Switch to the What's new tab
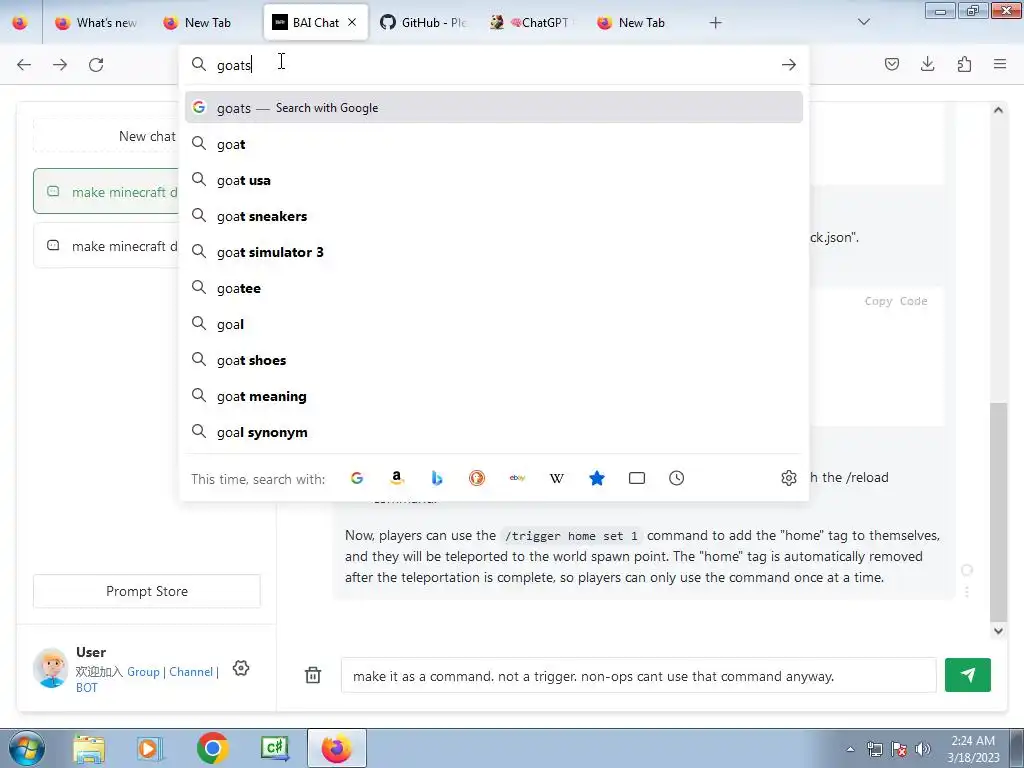 pos(95,22)
